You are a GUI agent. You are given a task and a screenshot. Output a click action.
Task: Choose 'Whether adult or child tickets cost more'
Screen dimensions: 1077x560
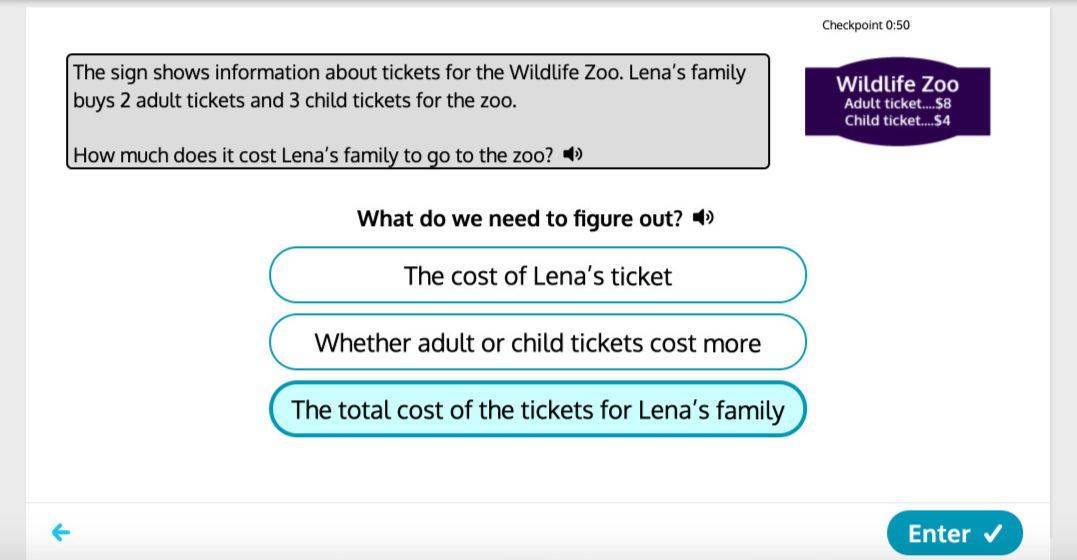click(538, 342)
